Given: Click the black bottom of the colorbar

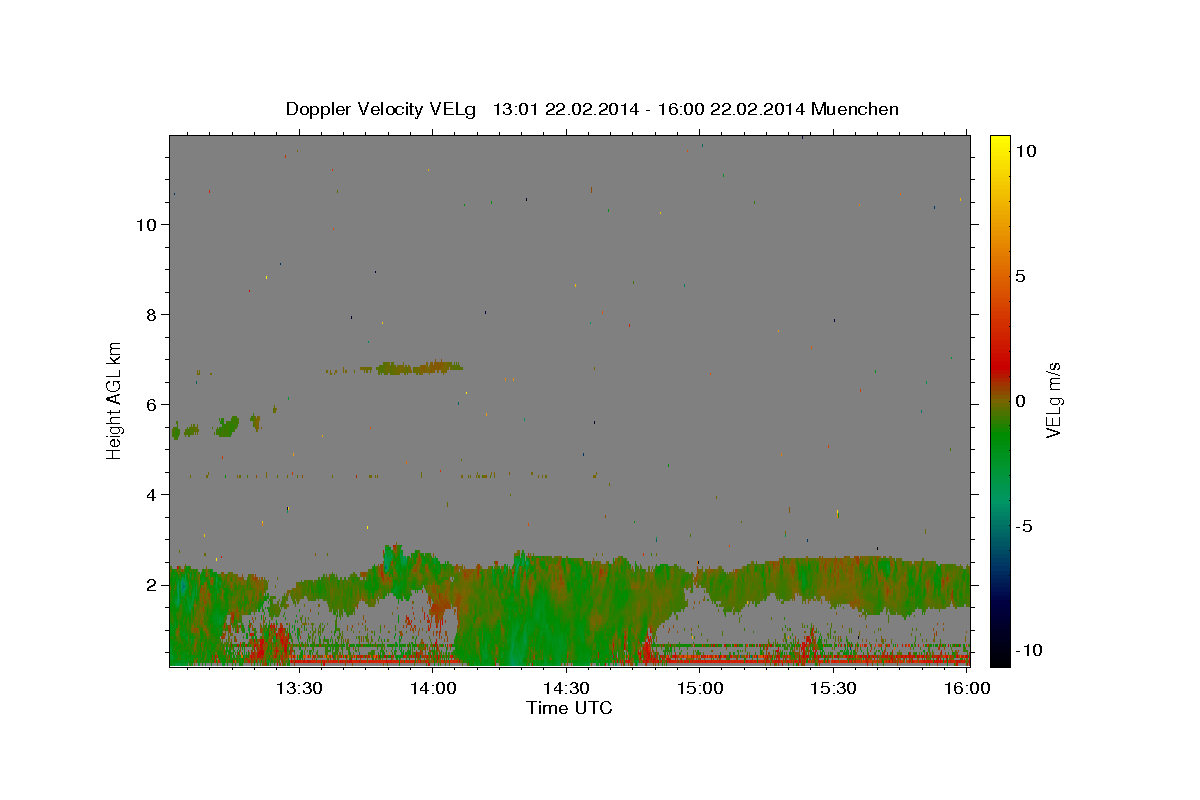Looking at the screenshot, I should pyautogui.click(x=999, y=655).
